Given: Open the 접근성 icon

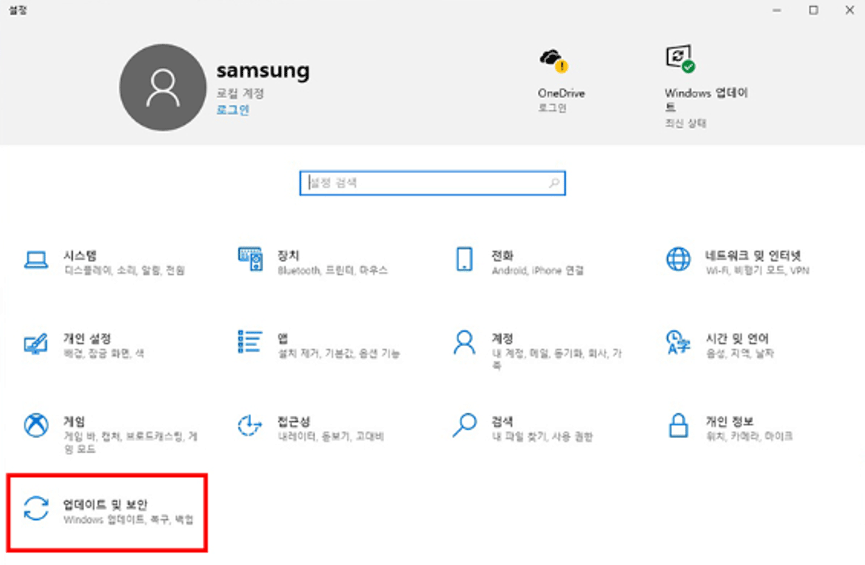Looking at the screenshot, I should click(x=249, y=425).
